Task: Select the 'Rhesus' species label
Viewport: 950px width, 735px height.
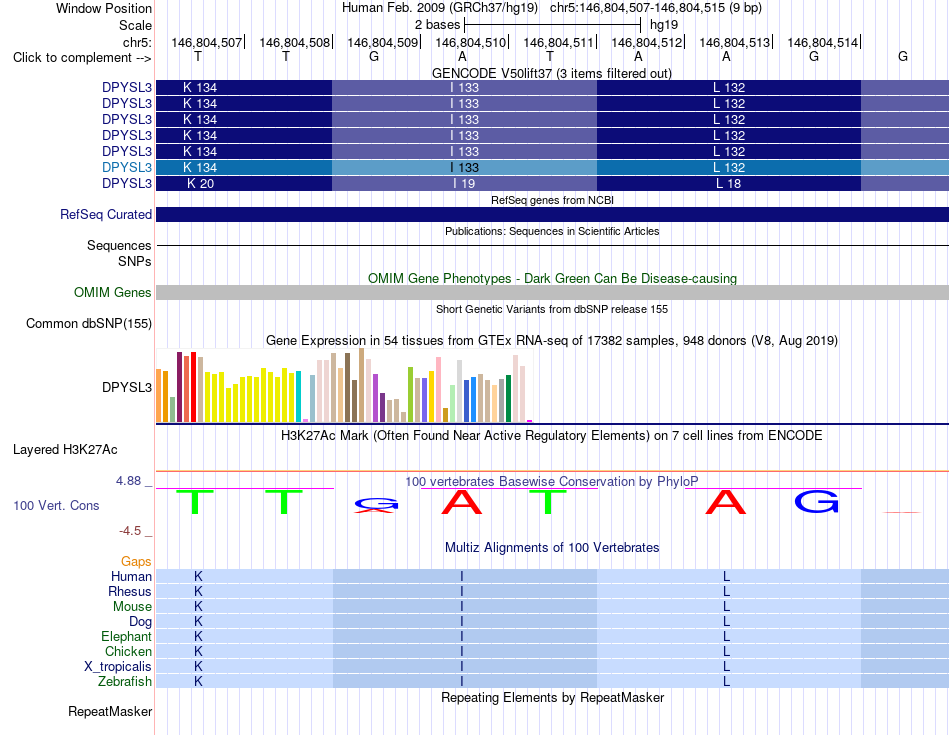Action: (130, 591)
